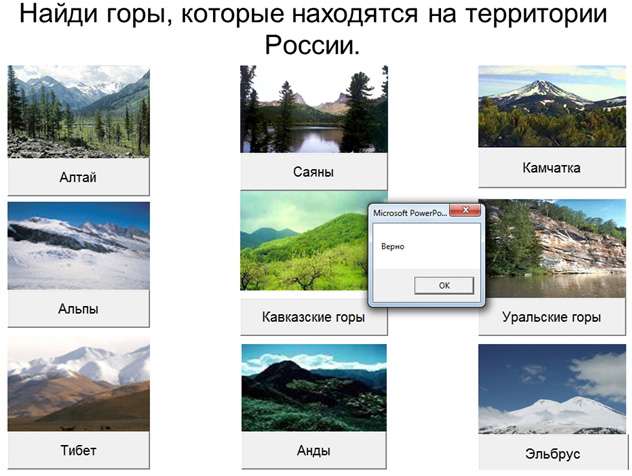
Task: Click the Альпы snowy slope photo
Action: [x=79, y=246]
